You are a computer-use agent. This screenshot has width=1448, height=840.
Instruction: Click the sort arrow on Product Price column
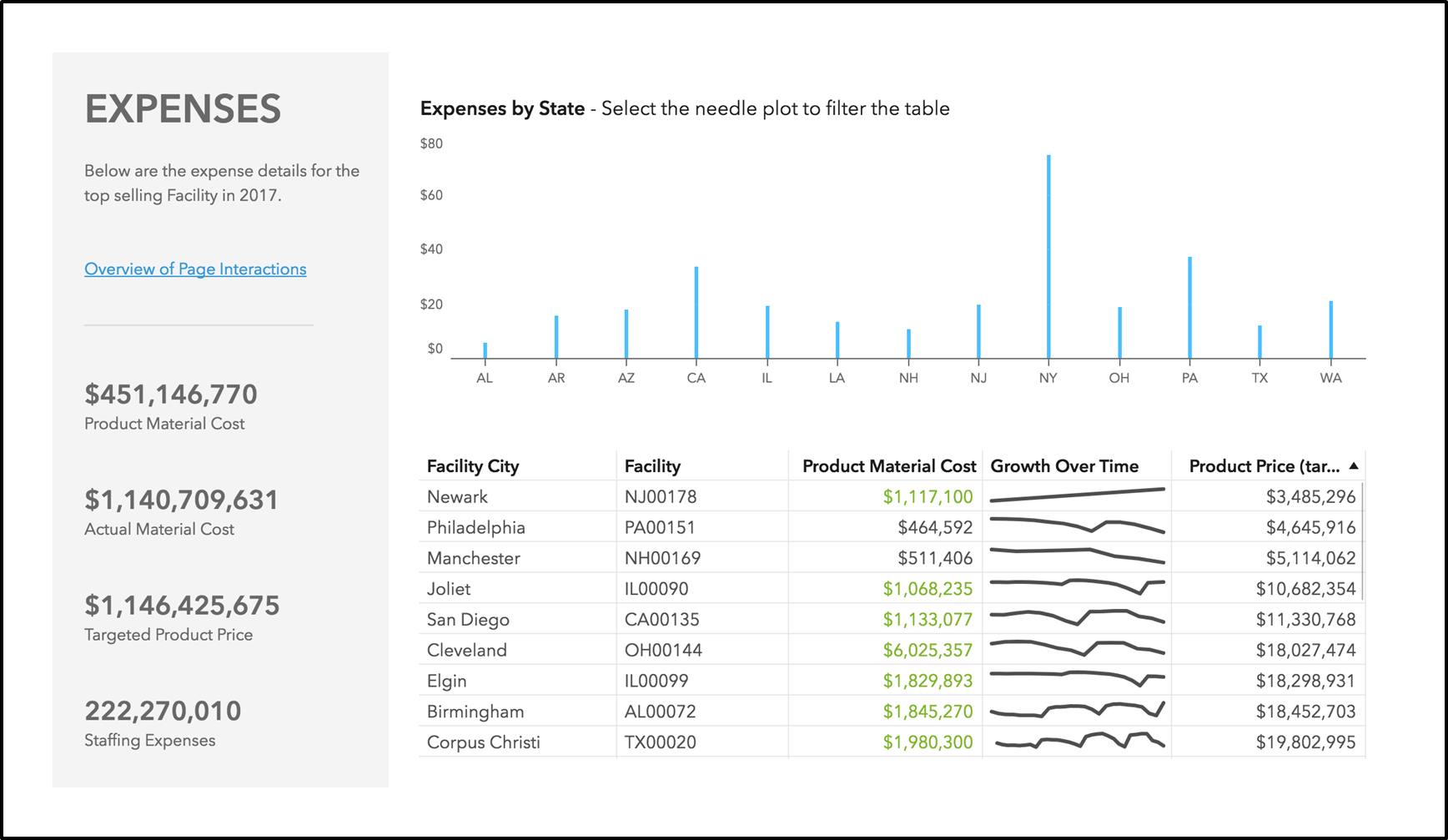coord(1354,465)
